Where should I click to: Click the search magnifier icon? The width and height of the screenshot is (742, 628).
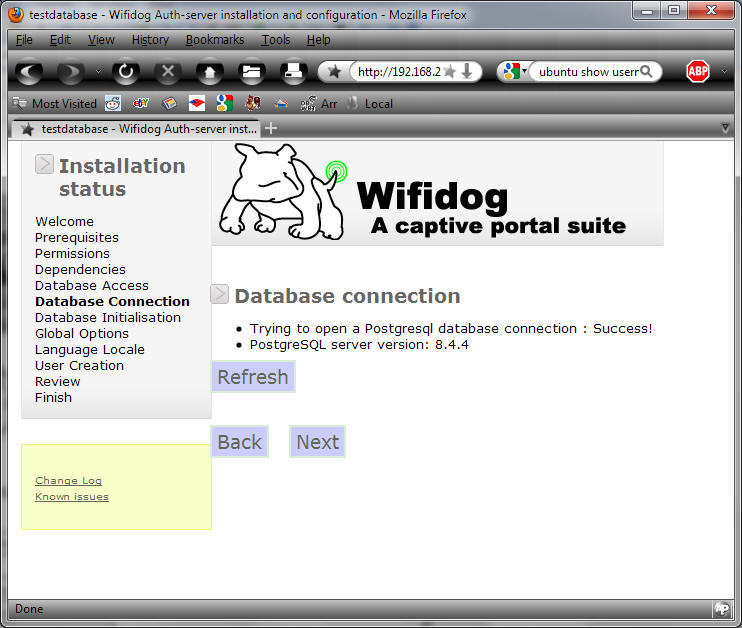point(646,72)
